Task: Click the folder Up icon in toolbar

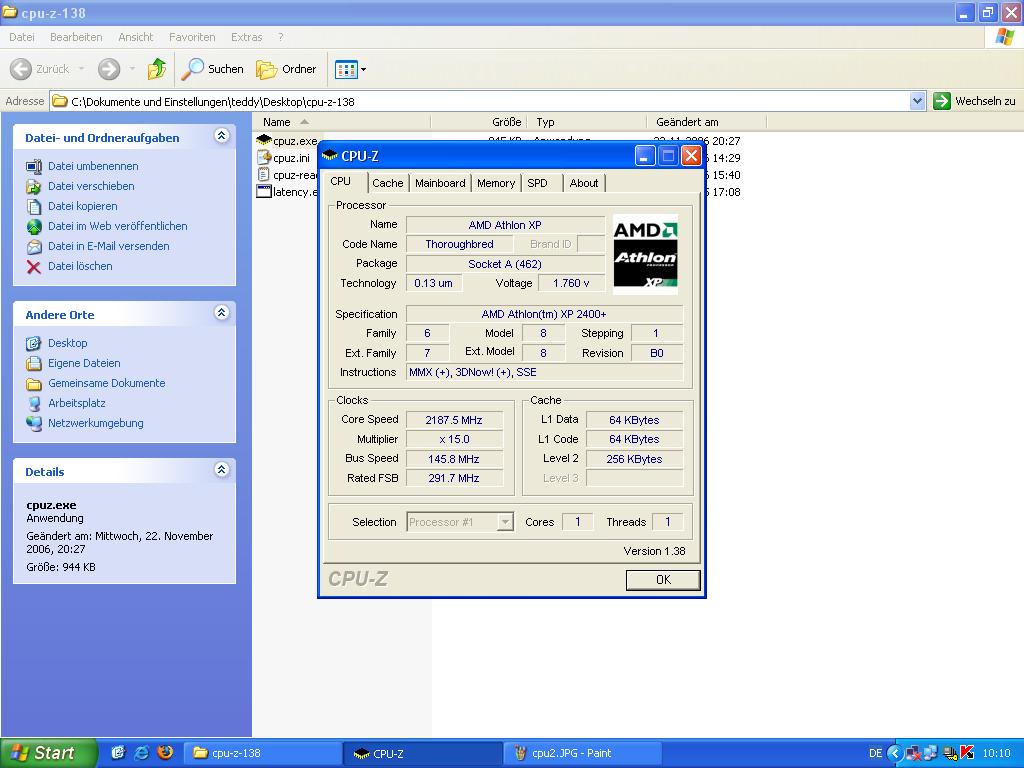Action: (x=157, y=69)
